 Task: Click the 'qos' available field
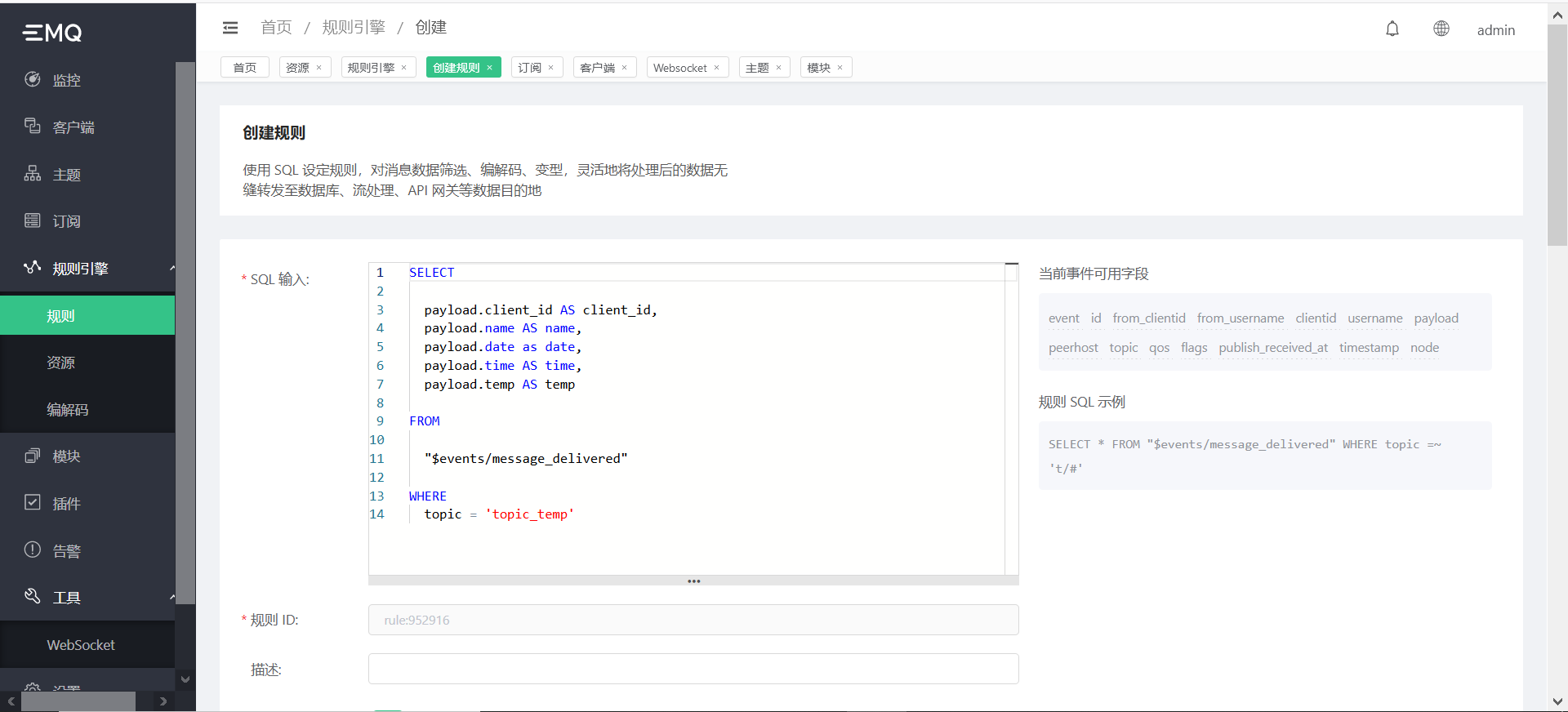click(x=1159, y=348)
